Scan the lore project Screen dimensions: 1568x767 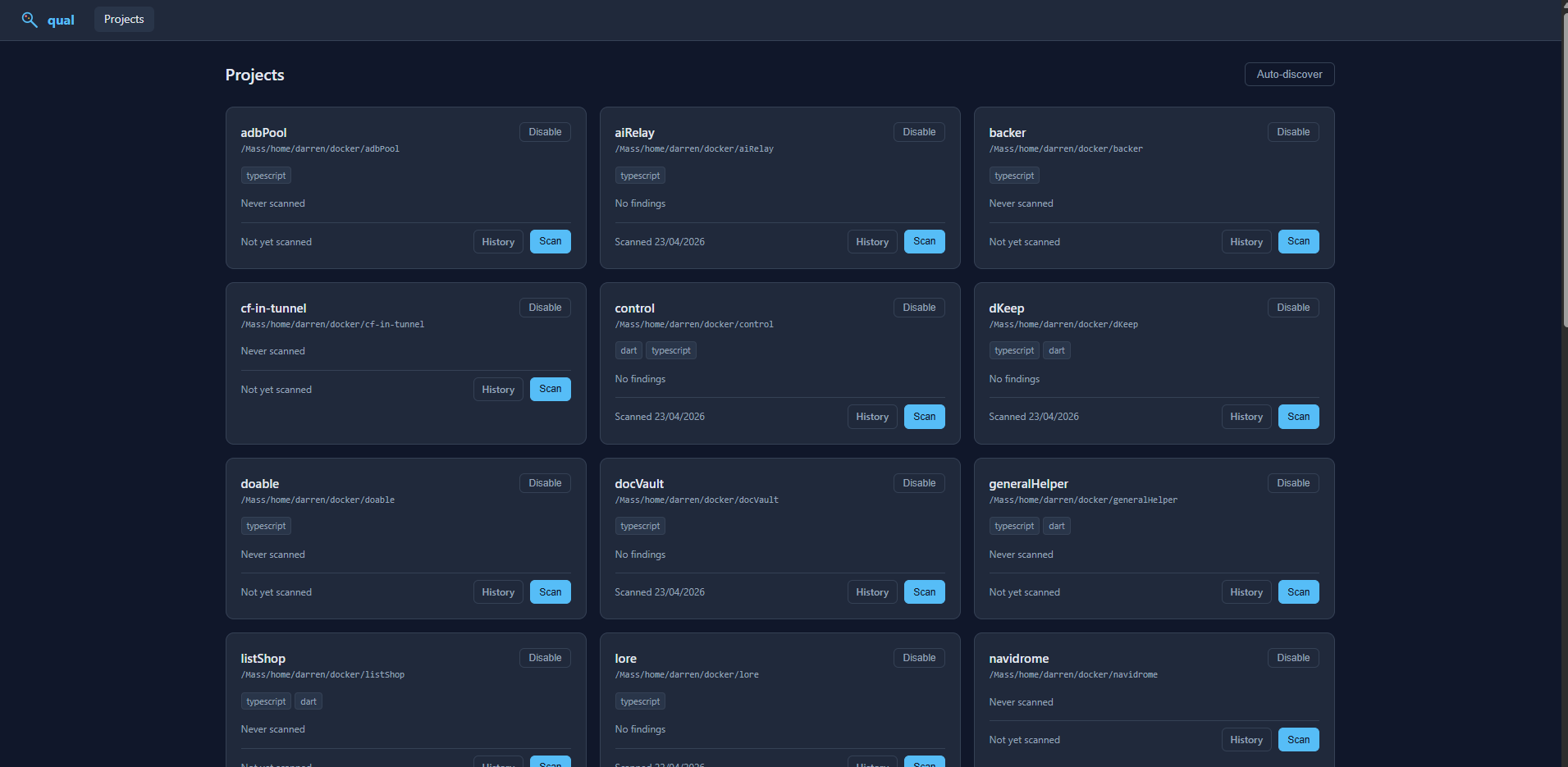point(924,763)
